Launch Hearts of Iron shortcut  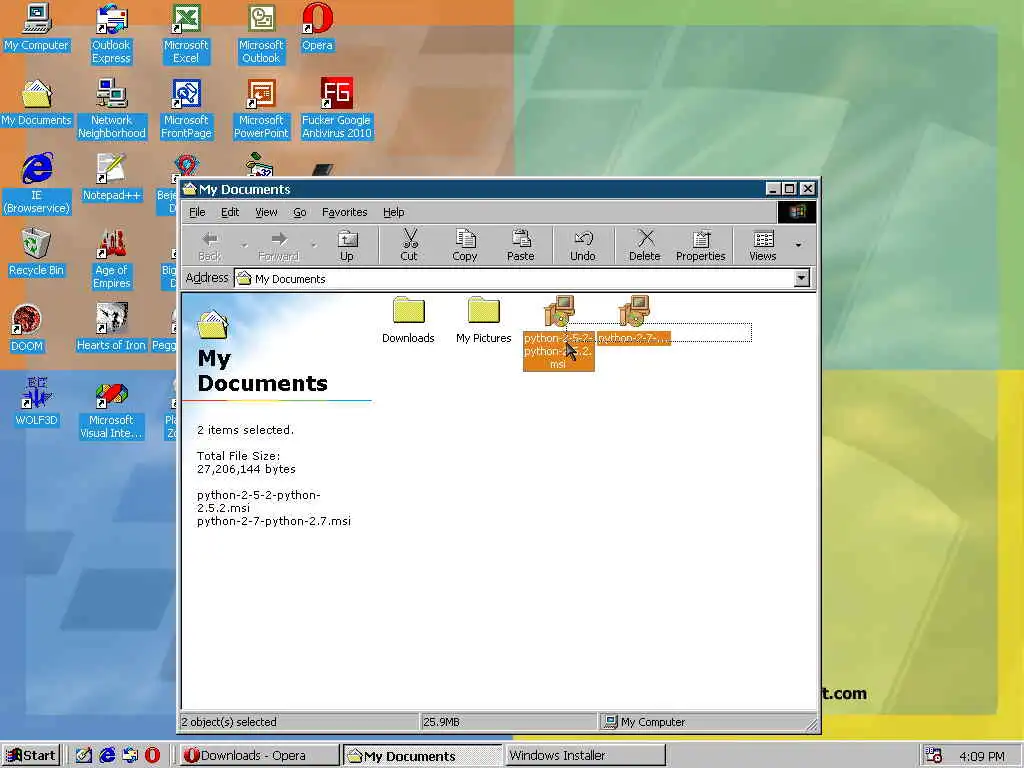pos(111,327)
